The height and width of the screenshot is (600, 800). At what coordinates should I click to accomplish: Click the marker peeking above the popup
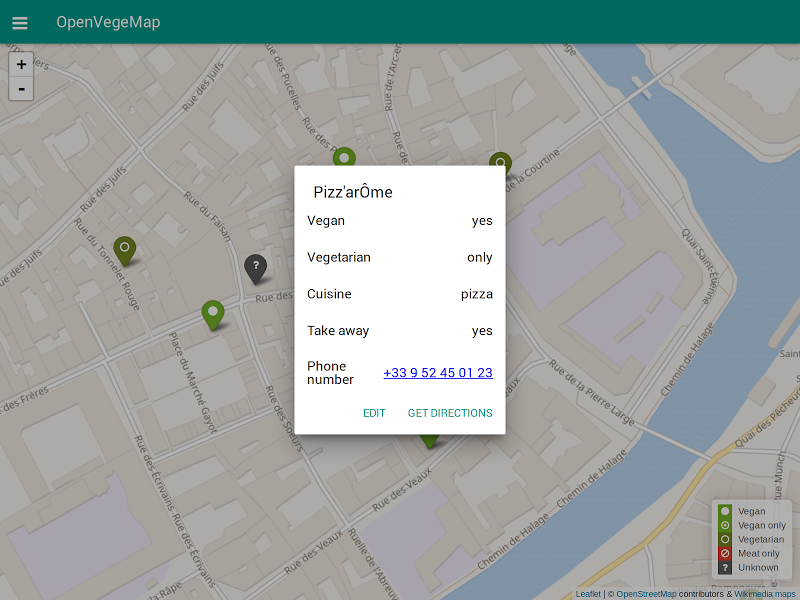point(344,157)
